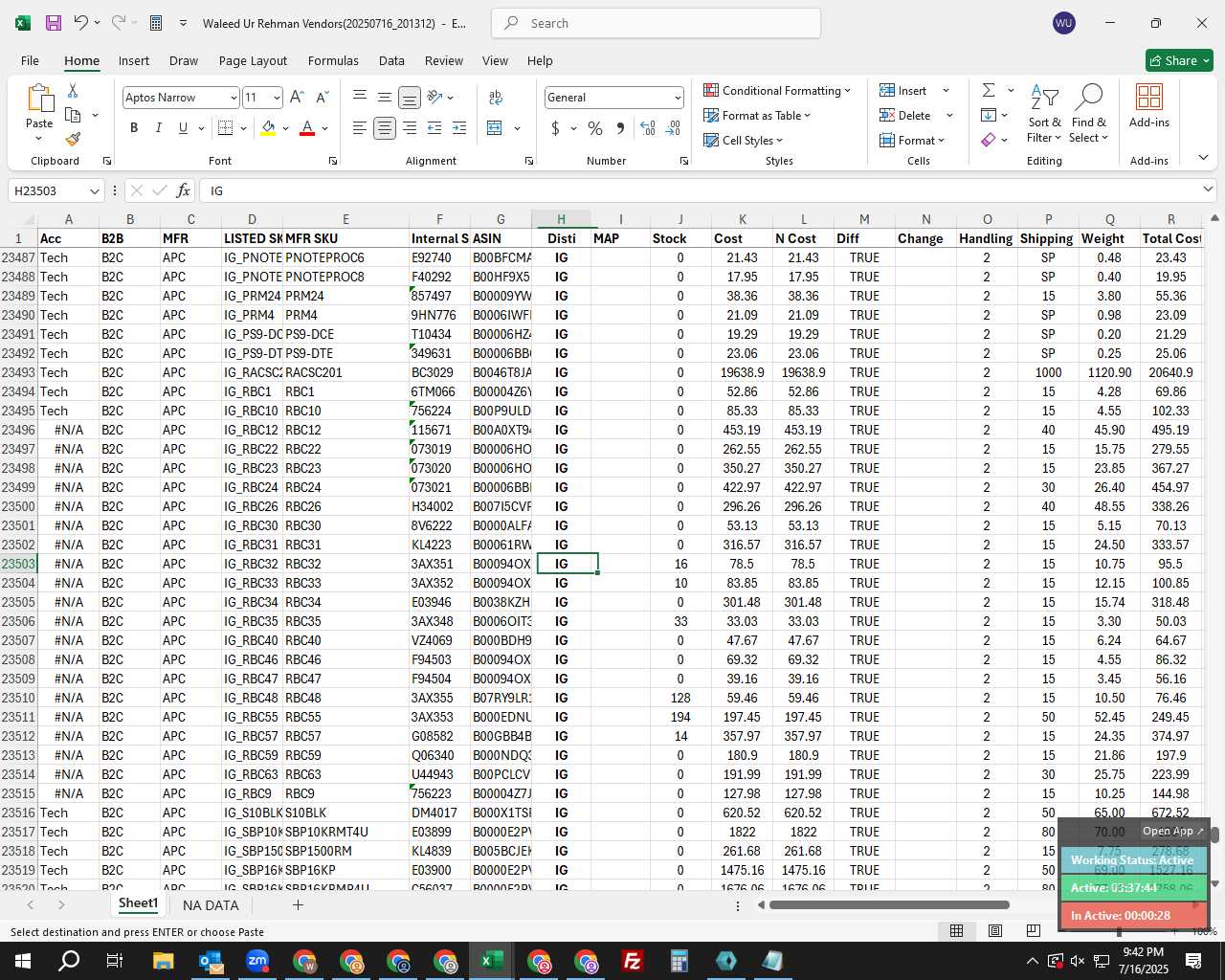Open the Page Layout ribbon tab
1225x980 pixels.
pyautogui.click(x=253, y=60)
